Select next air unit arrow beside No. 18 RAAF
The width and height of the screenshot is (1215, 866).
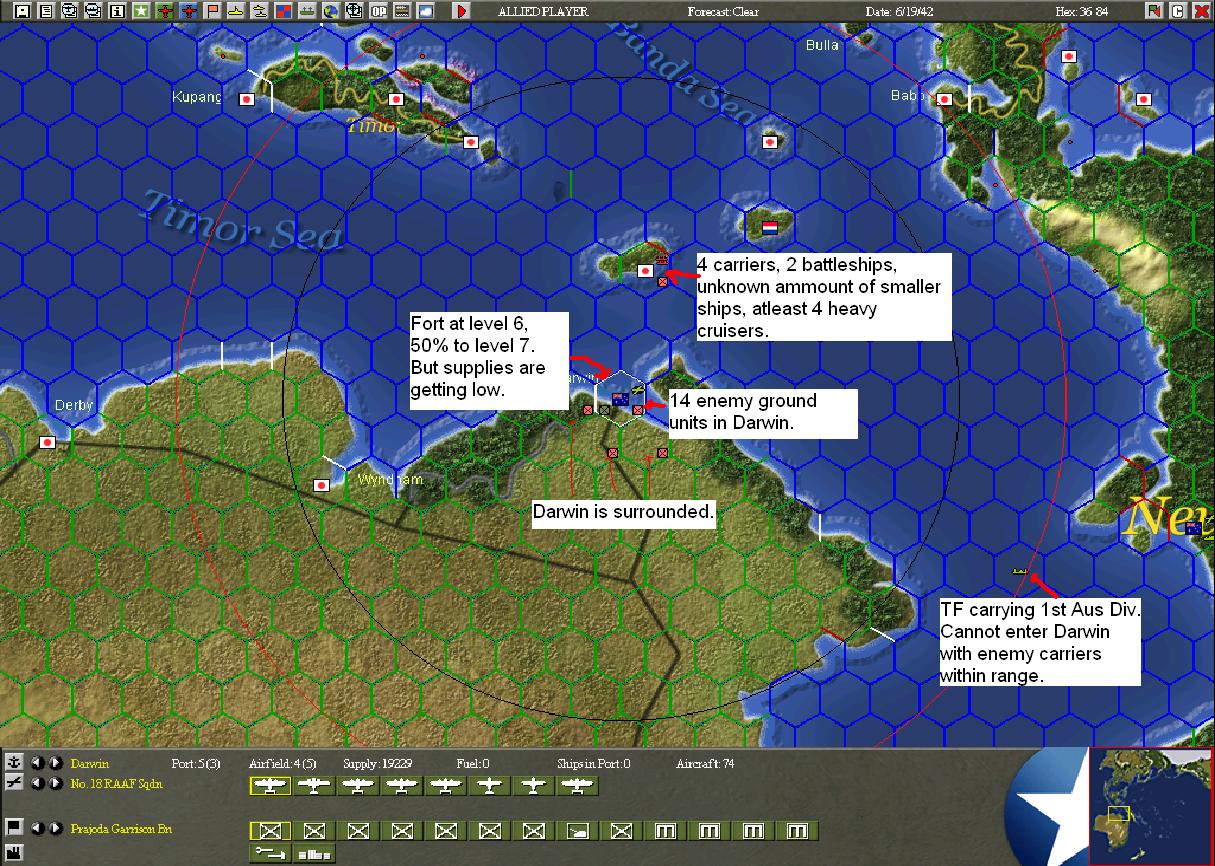click(x=55, y=784)
